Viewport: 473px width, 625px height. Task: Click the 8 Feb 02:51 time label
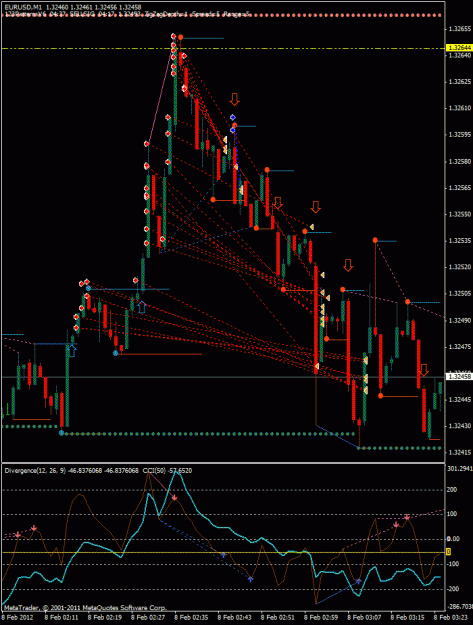click(x=278, y=617)
